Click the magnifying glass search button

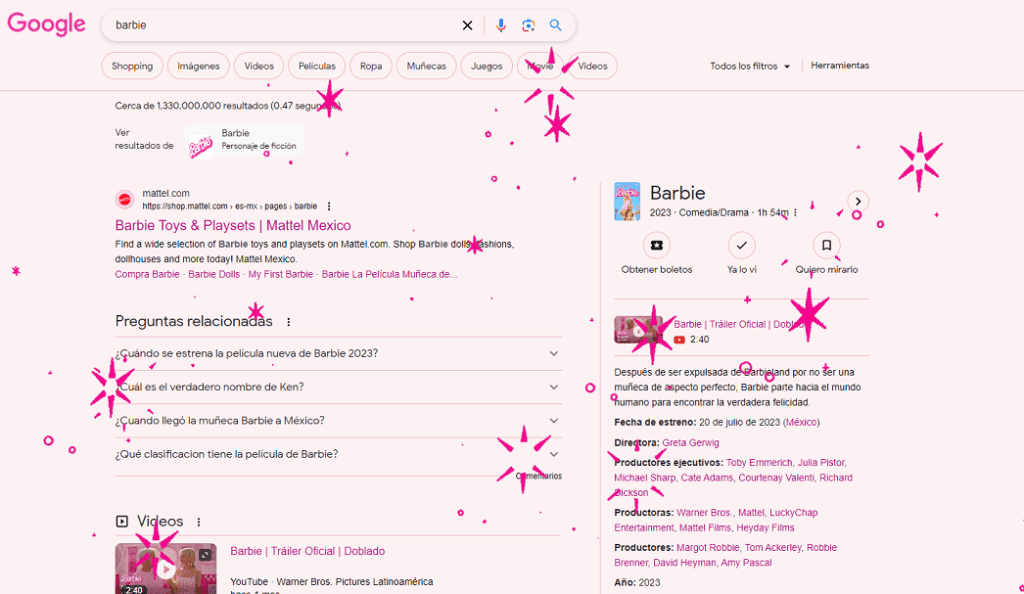click(x=556, y=25)
